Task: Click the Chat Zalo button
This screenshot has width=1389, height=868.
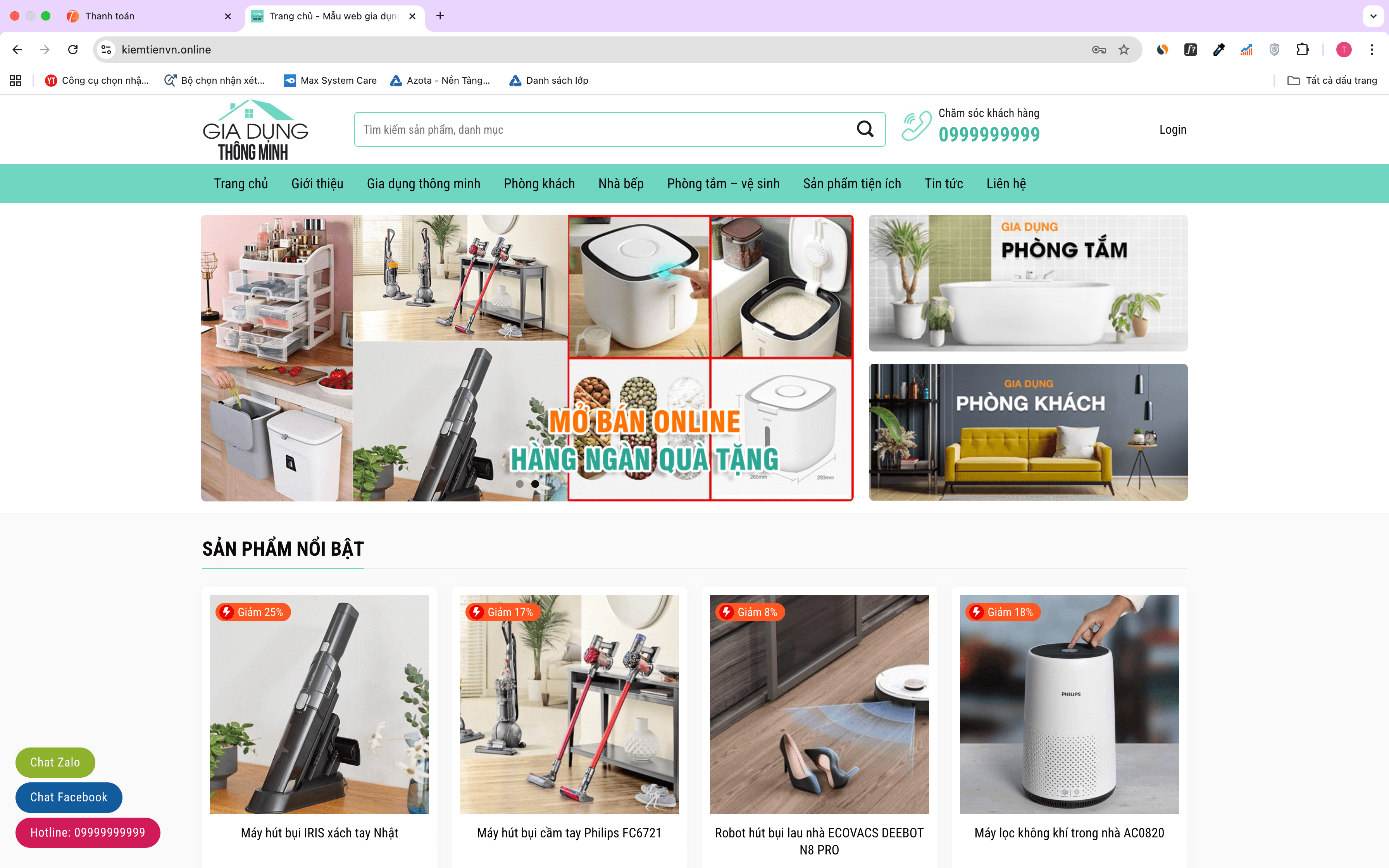Action: click(55, 762)
